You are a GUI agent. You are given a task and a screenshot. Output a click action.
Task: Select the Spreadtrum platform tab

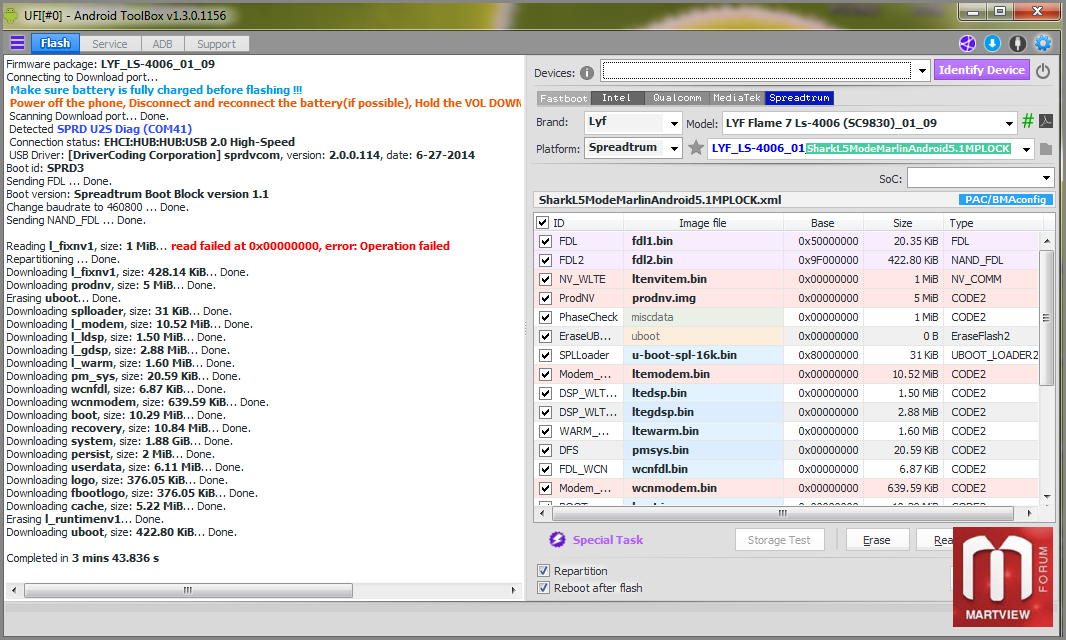click(x=800, y=98)
